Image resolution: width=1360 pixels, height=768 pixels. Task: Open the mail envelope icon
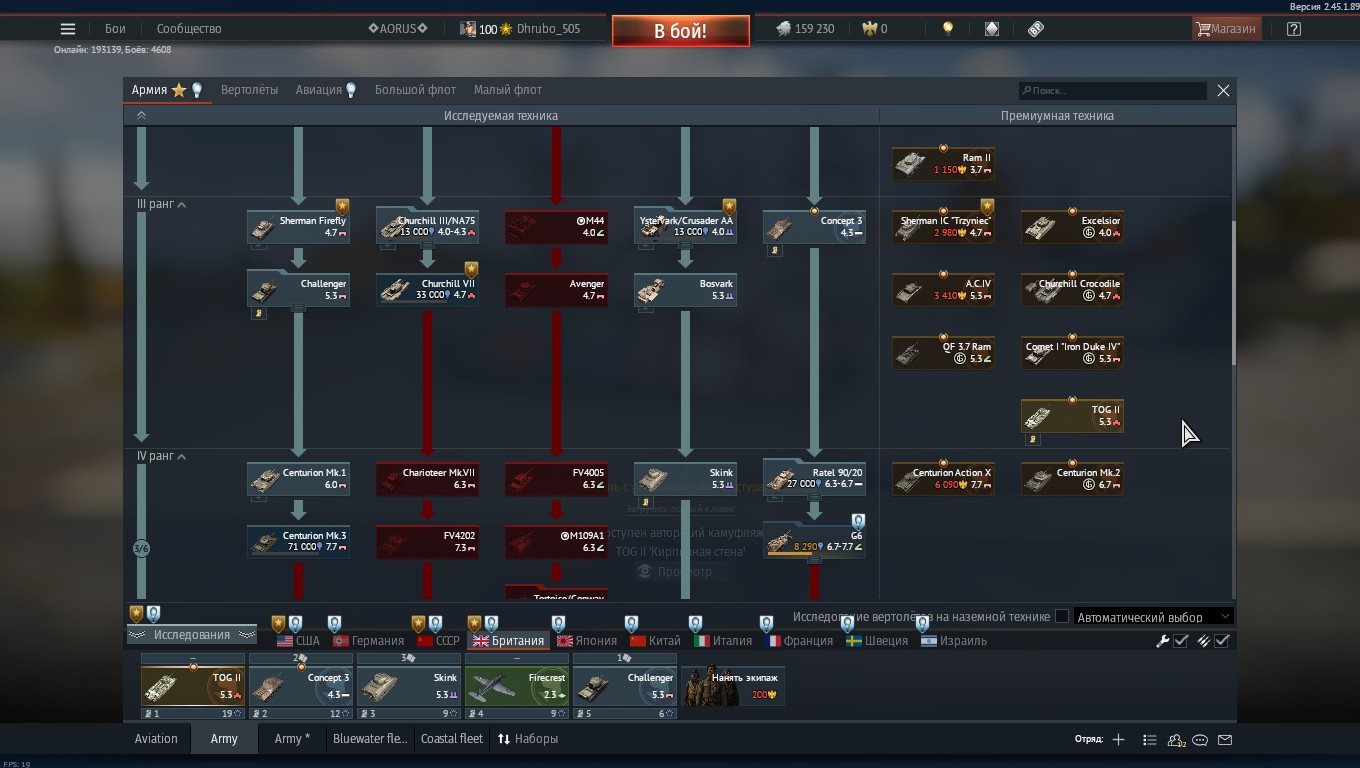point(1225,740)
